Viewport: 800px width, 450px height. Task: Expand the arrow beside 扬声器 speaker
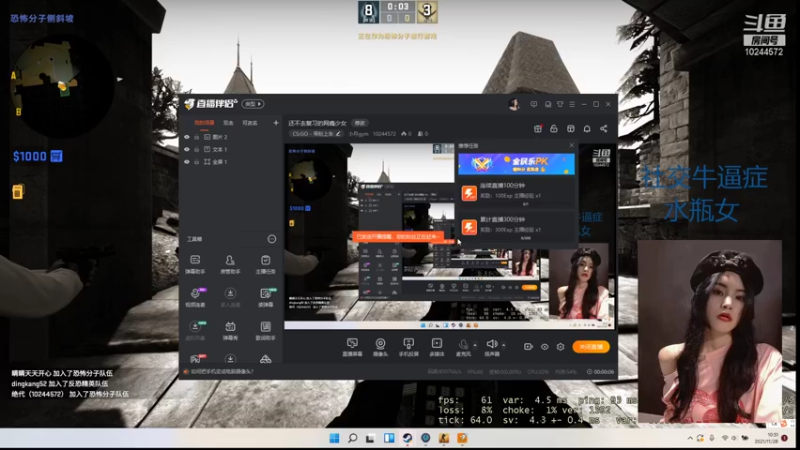tap(504, 345)
